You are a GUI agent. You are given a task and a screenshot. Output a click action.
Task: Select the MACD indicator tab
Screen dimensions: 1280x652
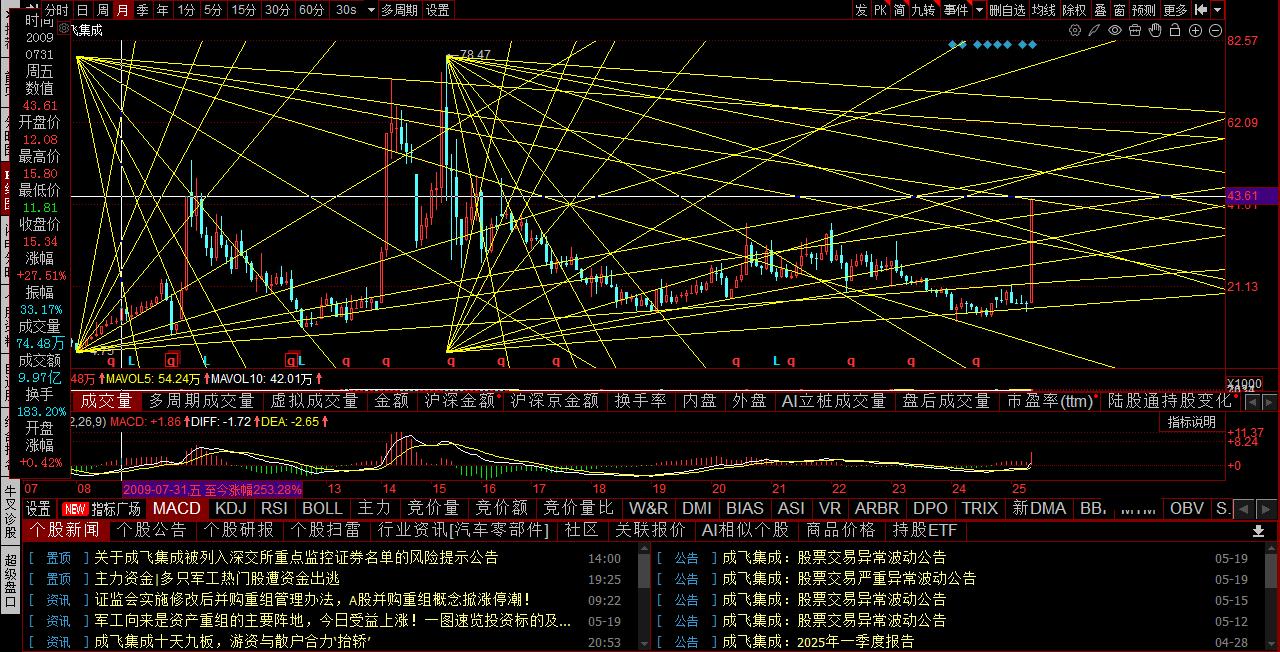tap(177, 508)
